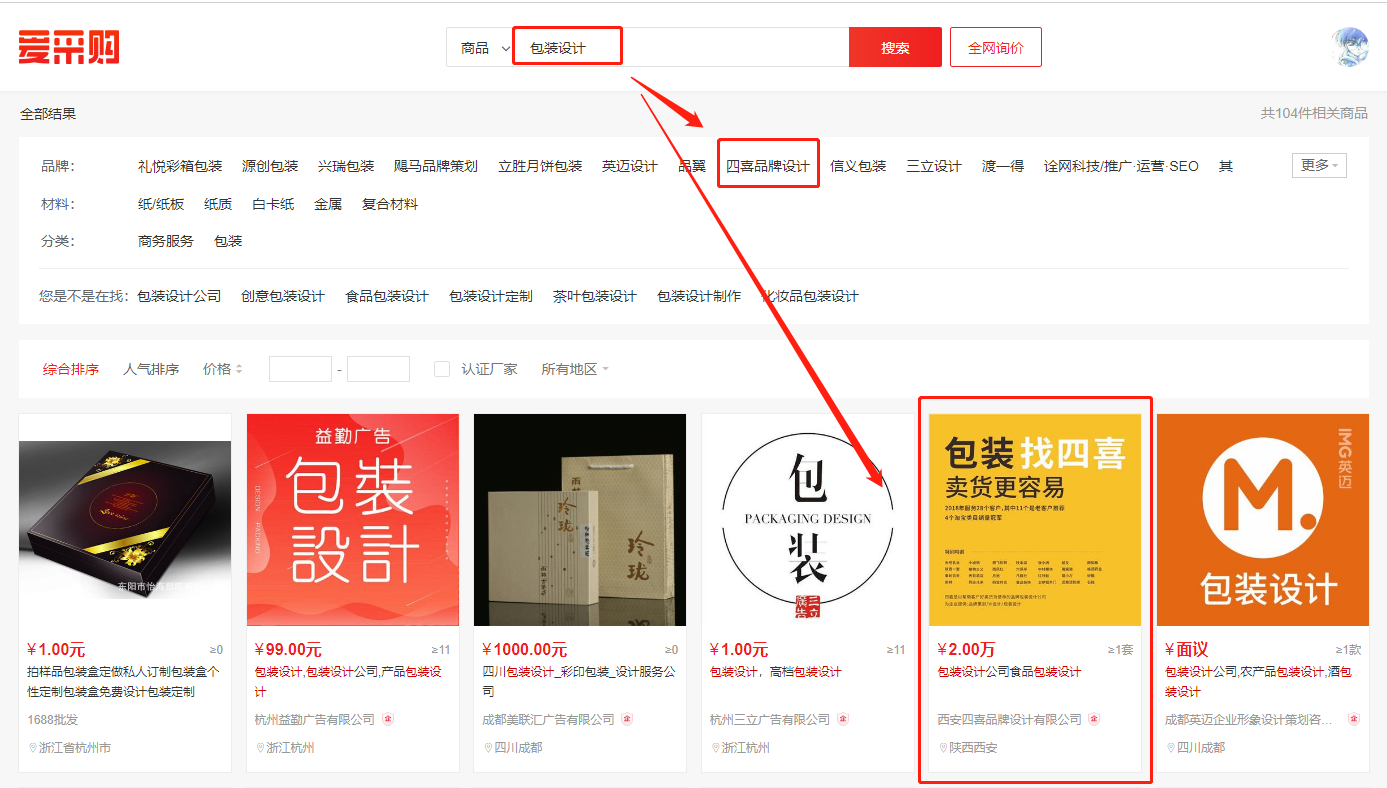
Task: Filter by brand 英迈设计
Action: [x=630, y=166]
